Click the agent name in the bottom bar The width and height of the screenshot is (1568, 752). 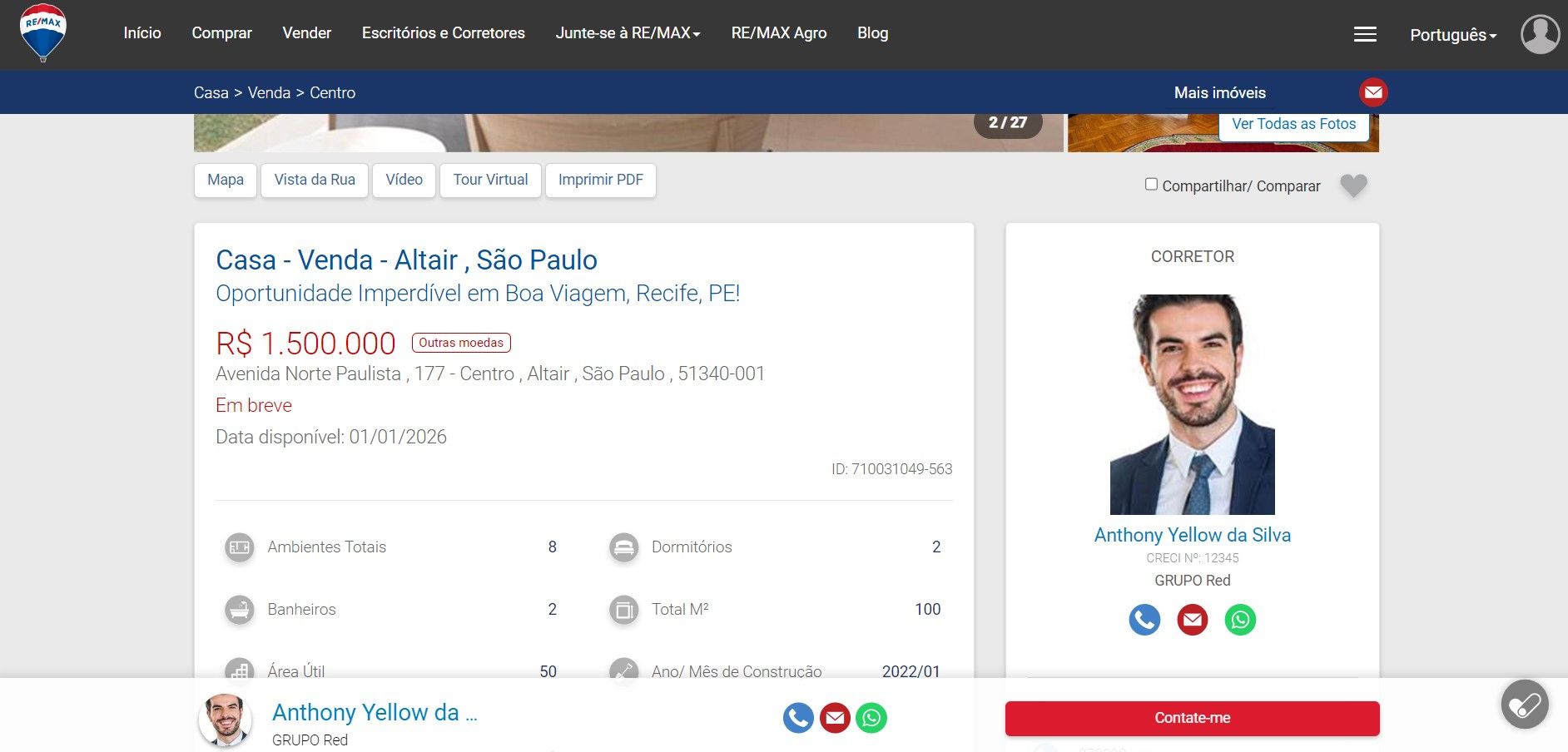(x=375, y=713)
